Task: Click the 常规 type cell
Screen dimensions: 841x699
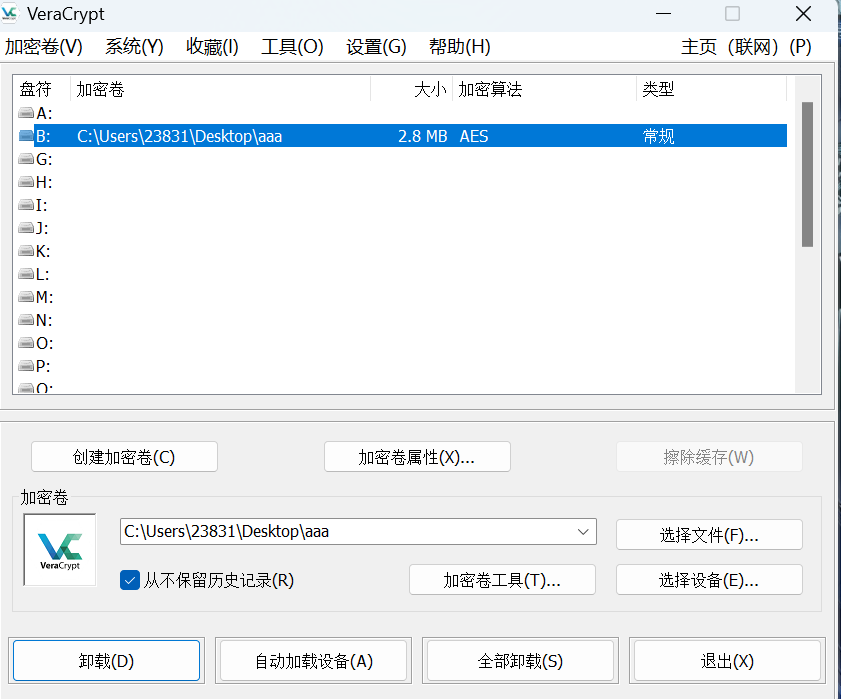Action: click(659, 136)
